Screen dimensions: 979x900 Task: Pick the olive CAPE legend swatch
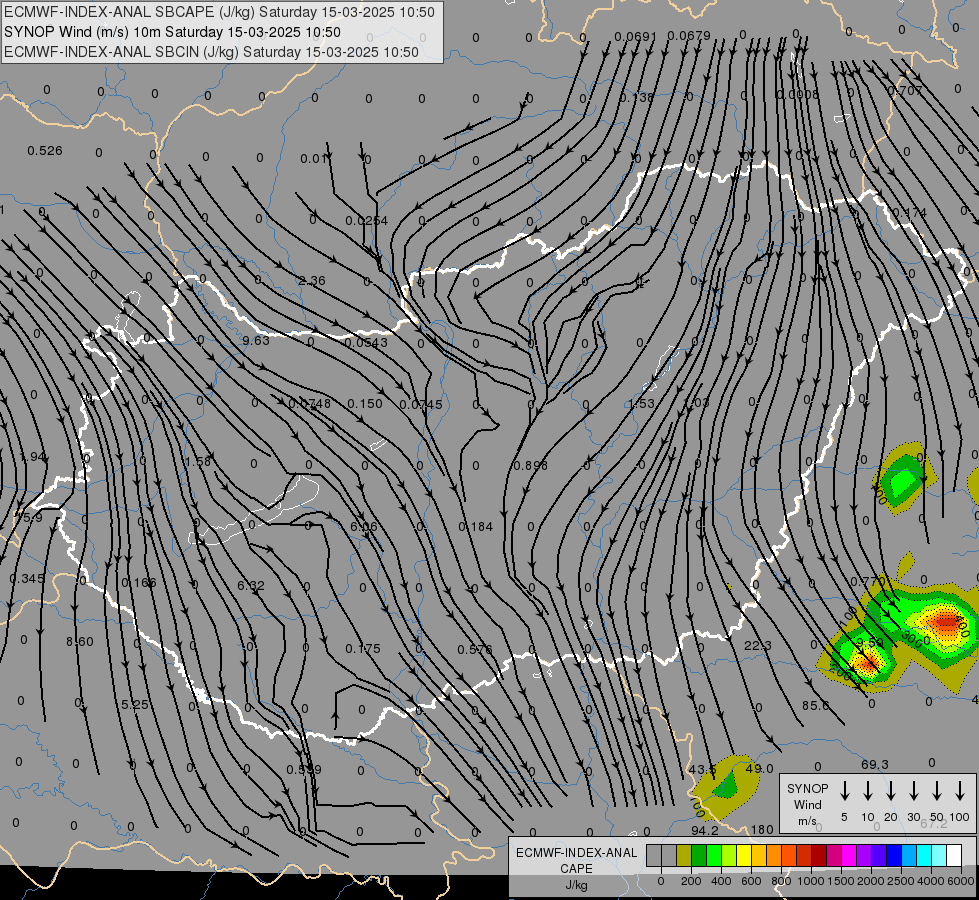click(684, 856)
